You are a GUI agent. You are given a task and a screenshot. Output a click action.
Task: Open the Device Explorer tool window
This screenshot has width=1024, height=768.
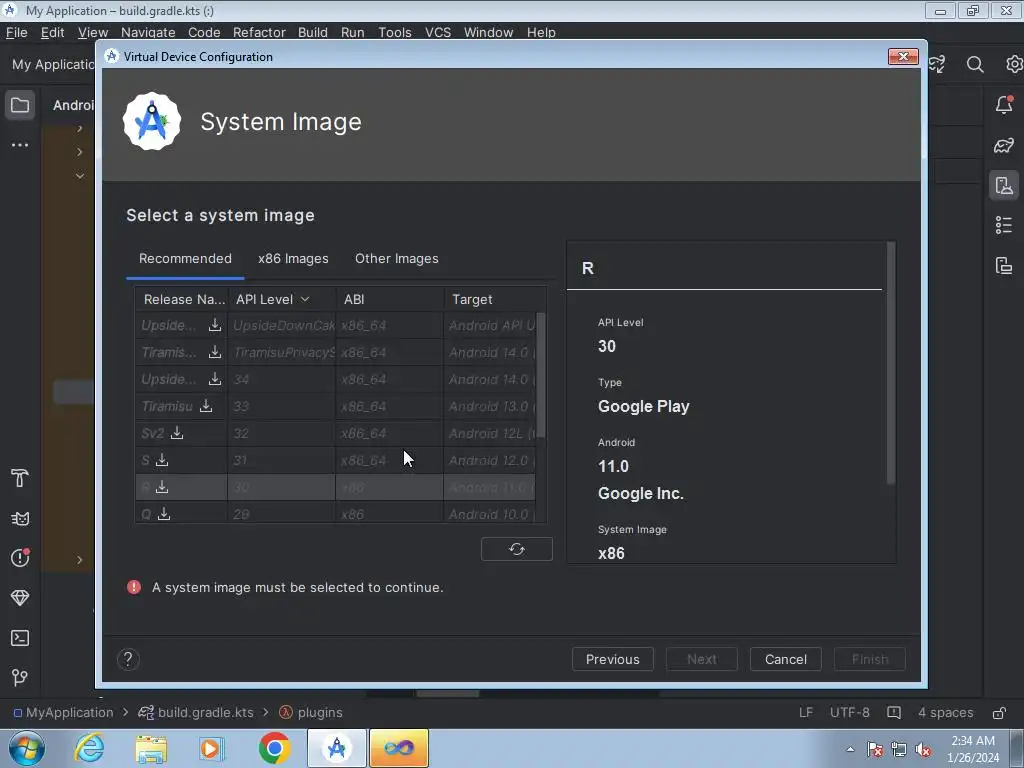pos(1004,265)
